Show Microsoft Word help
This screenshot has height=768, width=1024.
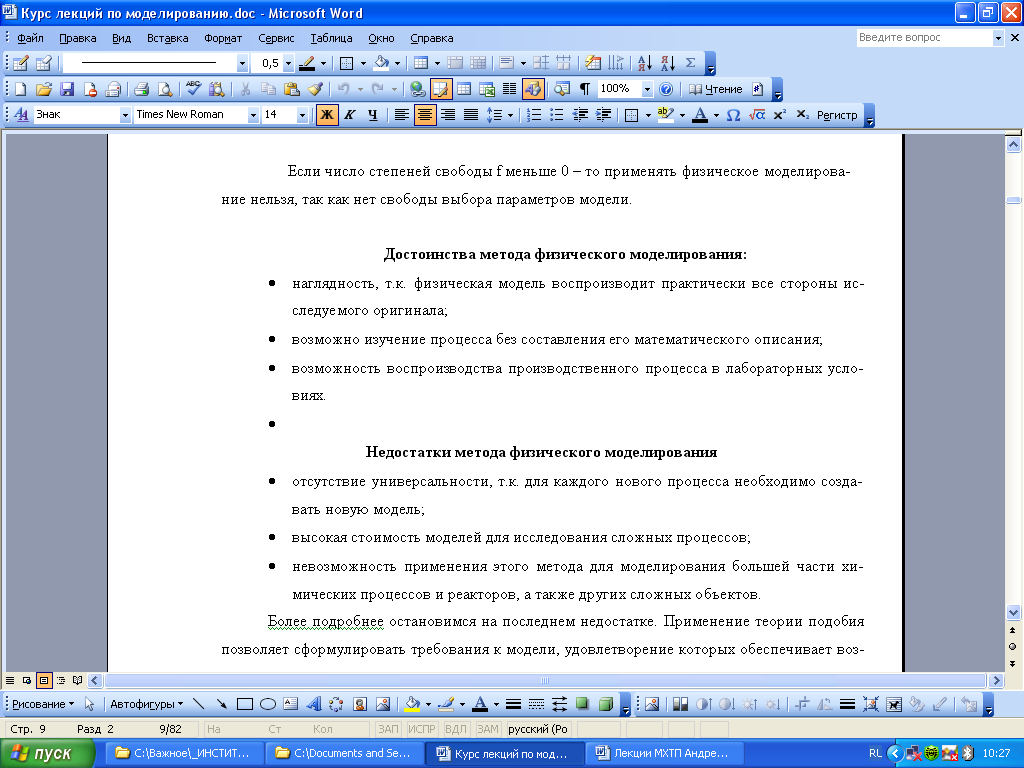[x=665, y=89]
